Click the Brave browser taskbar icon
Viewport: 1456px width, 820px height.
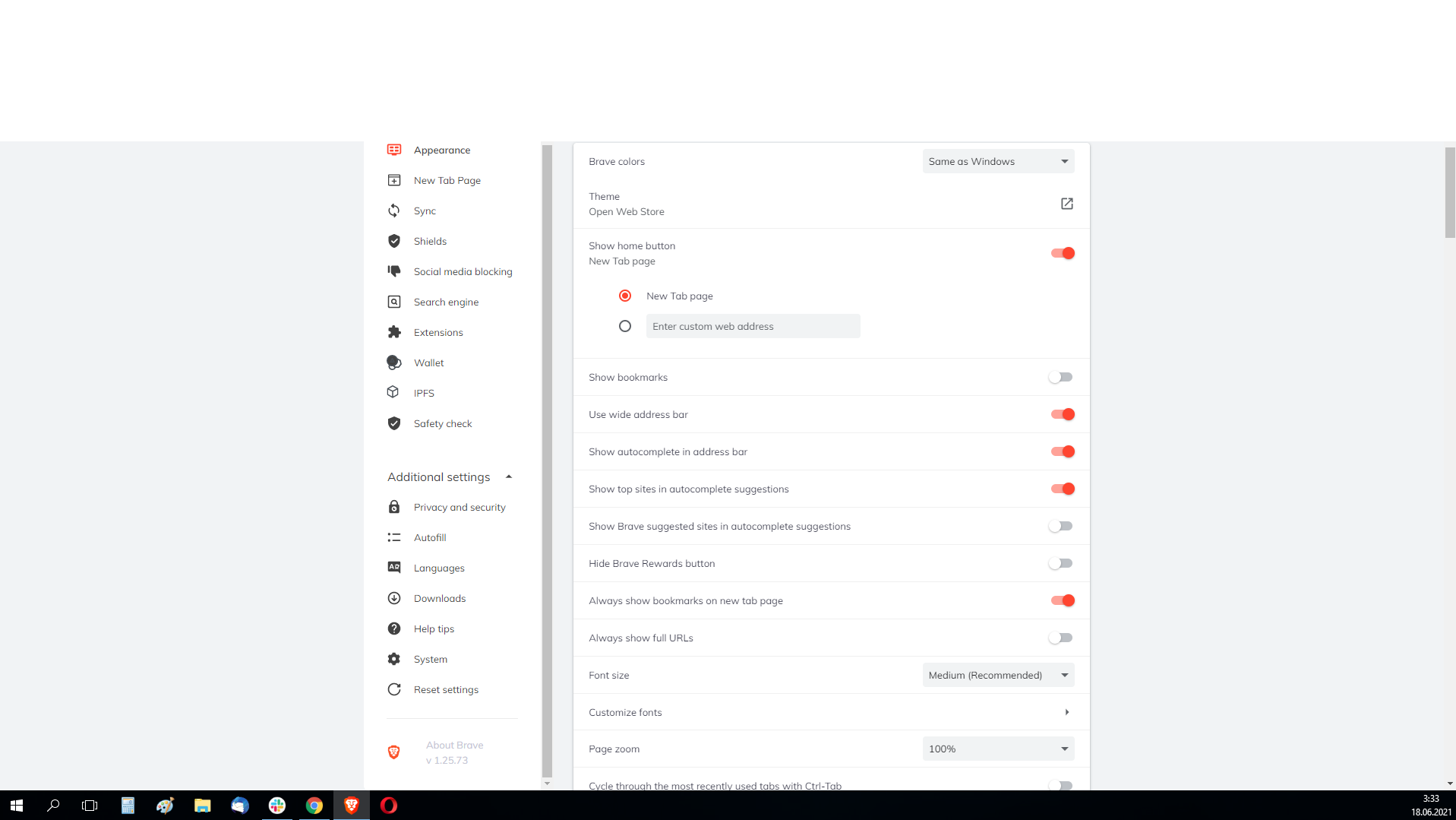click(x=352, y=806)
